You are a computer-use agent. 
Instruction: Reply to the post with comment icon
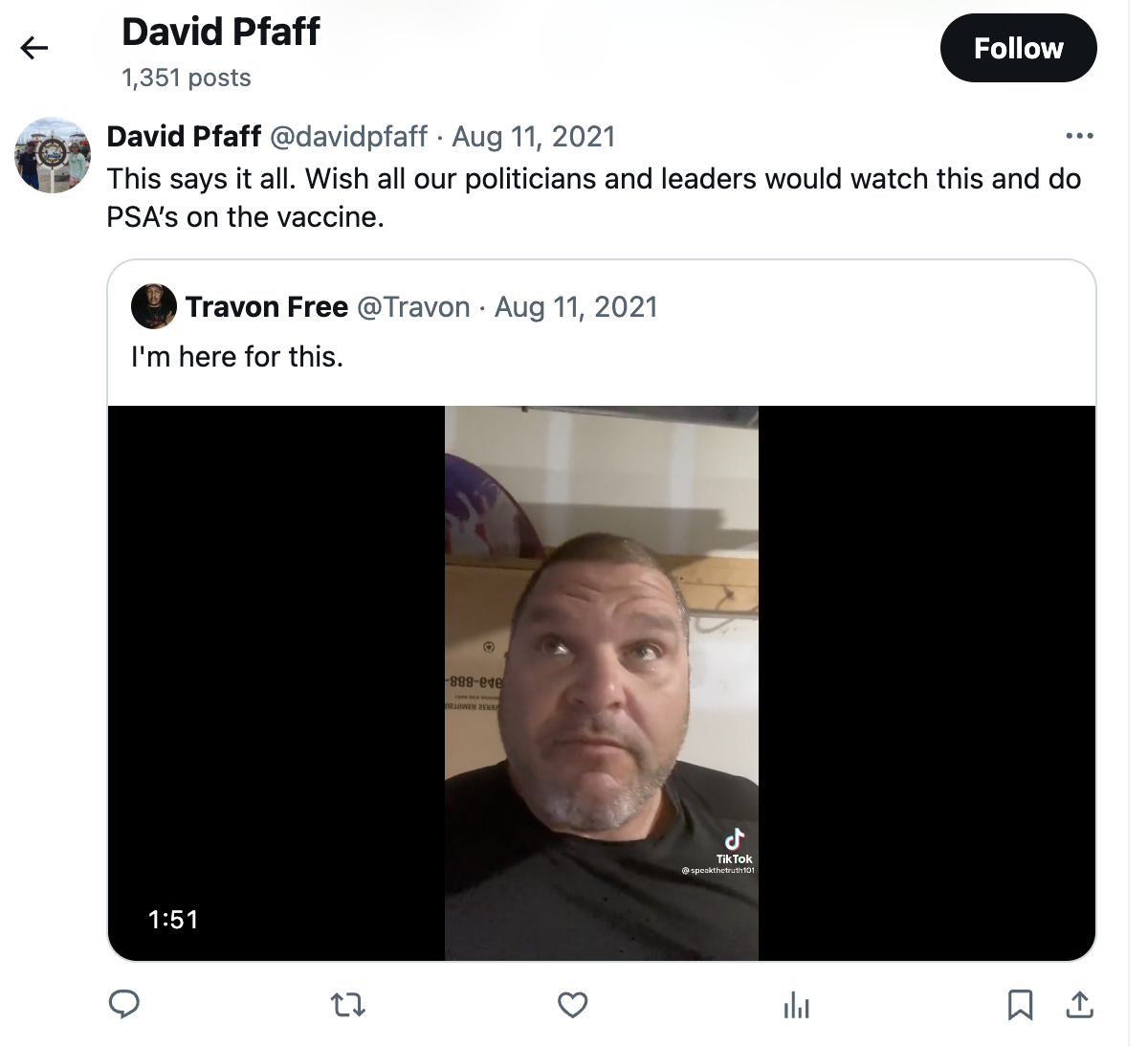click(x=124, y=1004)
